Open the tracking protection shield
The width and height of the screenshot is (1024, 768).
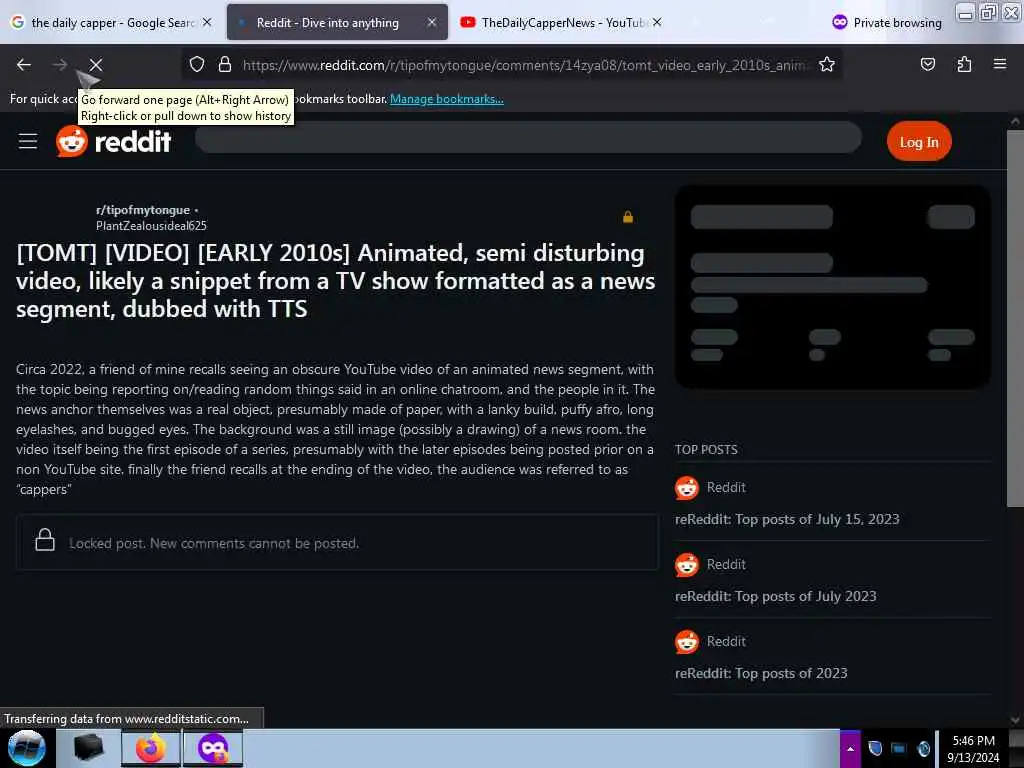point(197,64)
